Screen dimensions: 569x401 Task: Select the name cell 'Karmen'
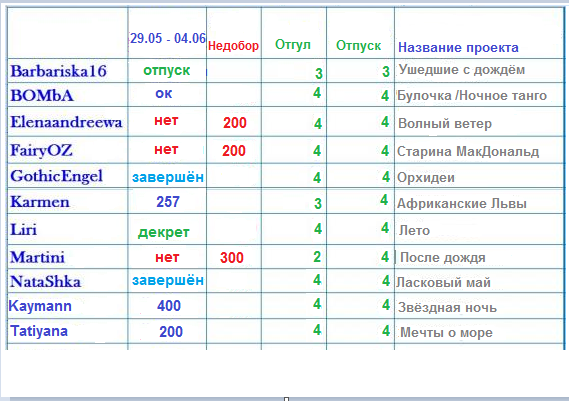(40, 202)
